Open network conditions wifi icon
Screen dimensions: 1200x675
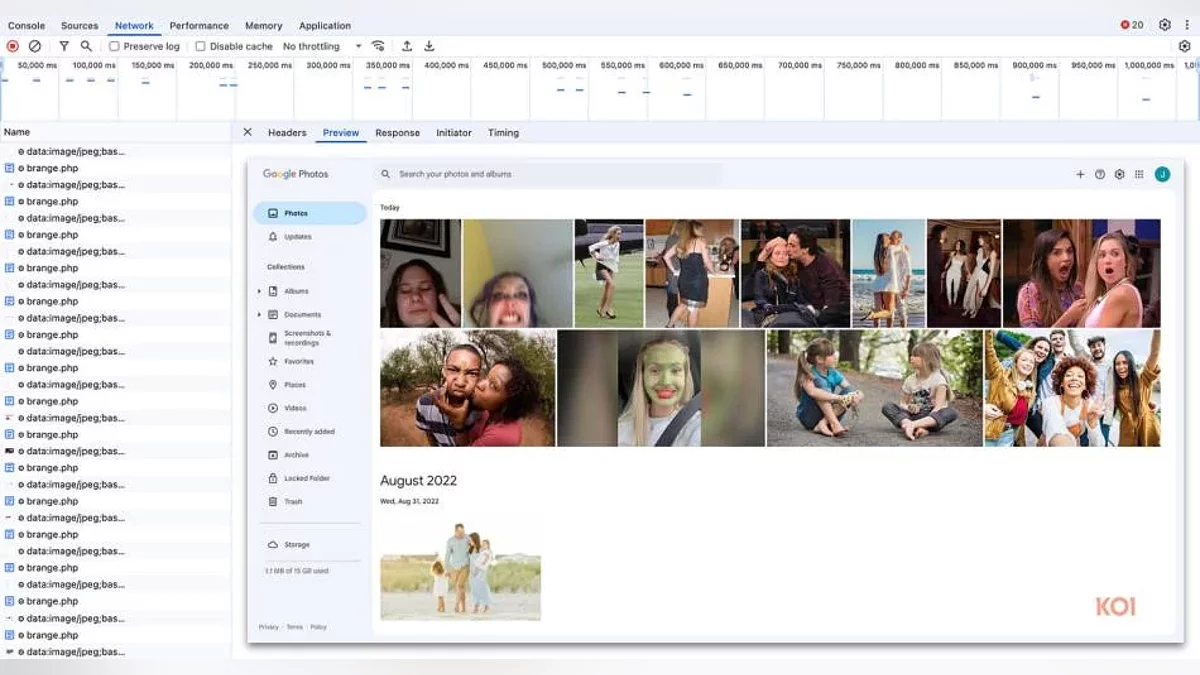[x=378, y=46]
